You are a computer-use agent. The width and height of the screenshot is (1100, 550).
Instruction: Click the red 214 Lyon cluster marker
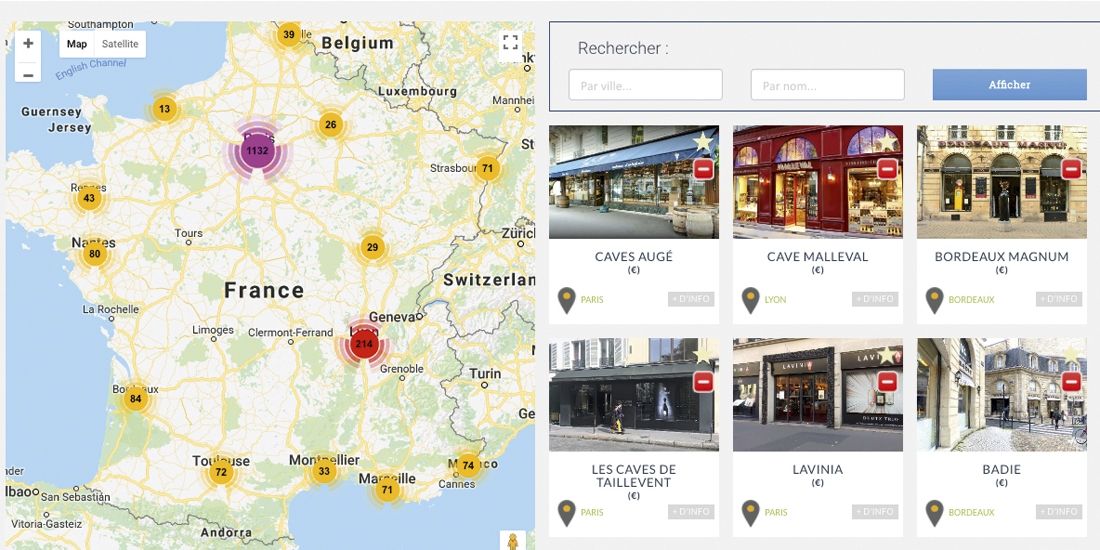(x=363, y=344)
